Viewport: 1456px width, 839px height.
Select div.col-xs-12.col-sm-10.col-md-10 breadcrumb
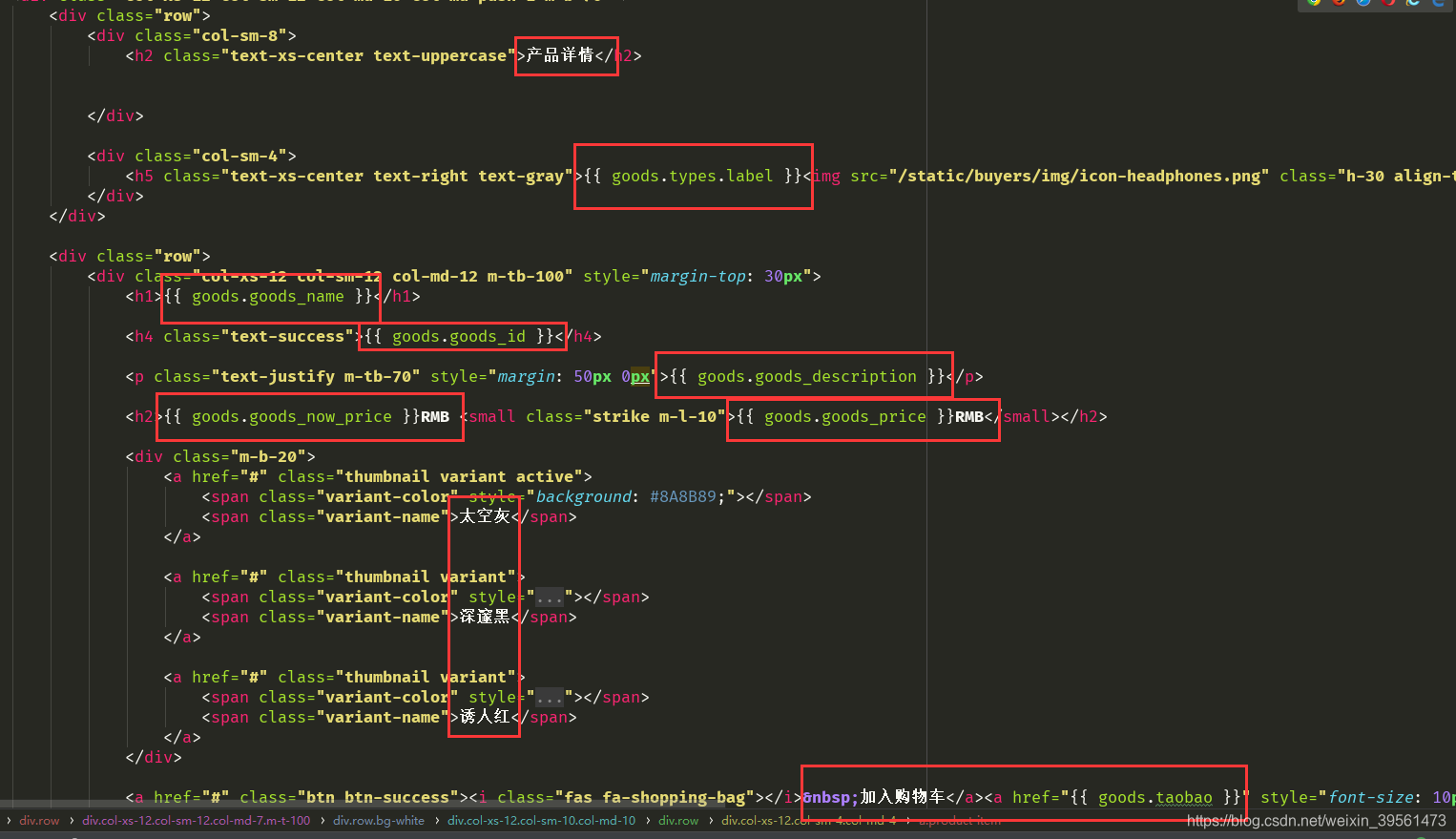pyautogui.click(x=541, y=821)
